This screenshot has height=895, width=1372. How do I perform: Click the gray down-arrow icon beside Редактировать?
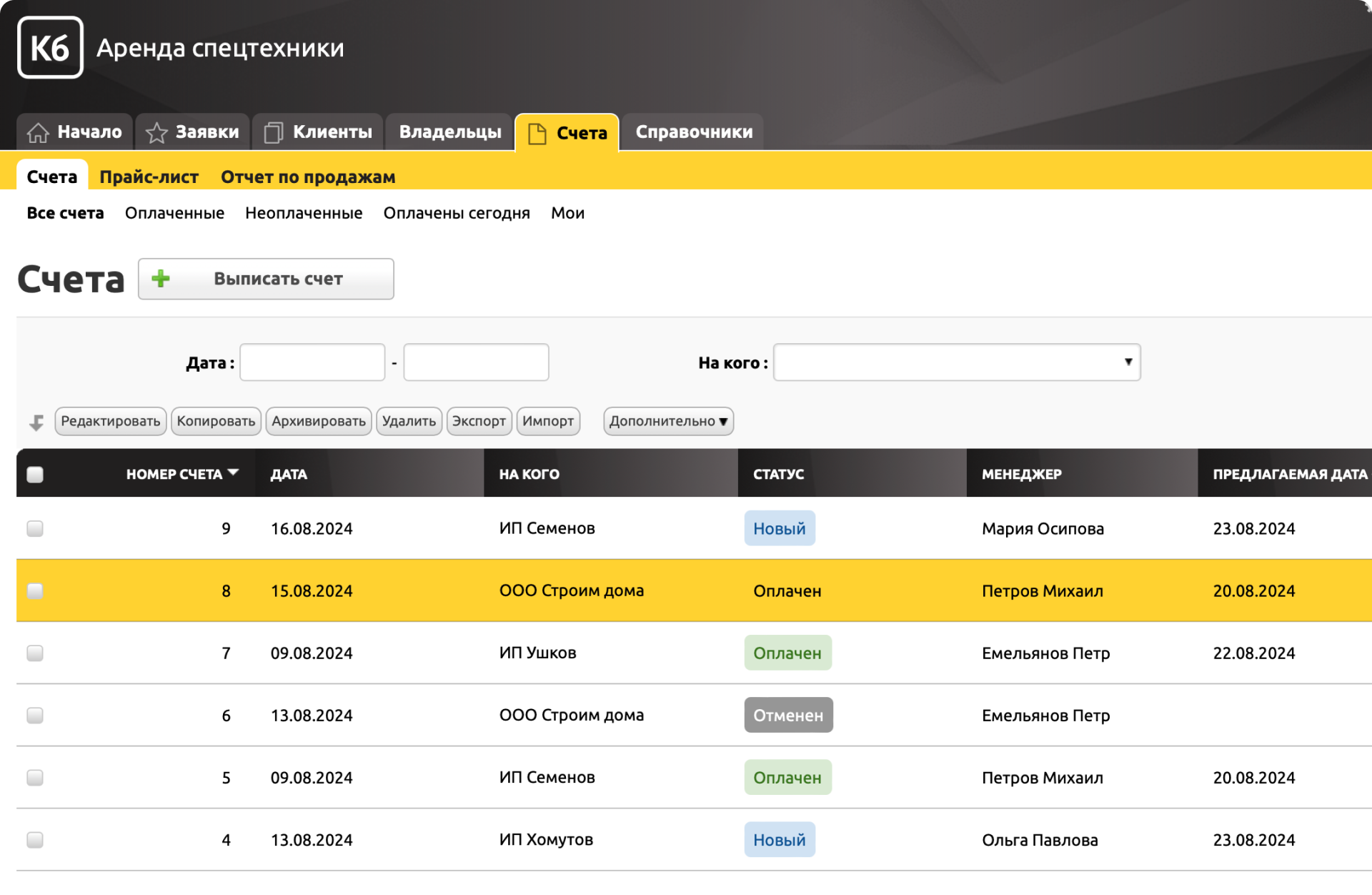36,422
